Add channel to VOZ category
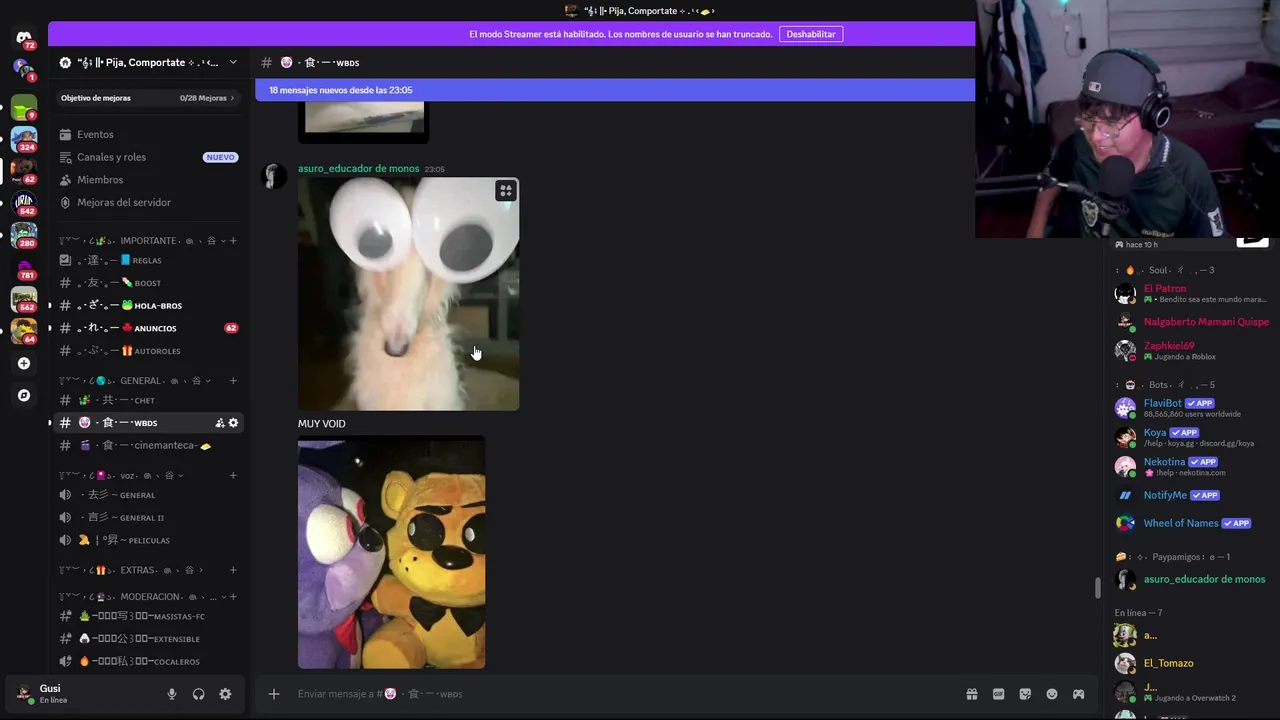 pos(233,476)
